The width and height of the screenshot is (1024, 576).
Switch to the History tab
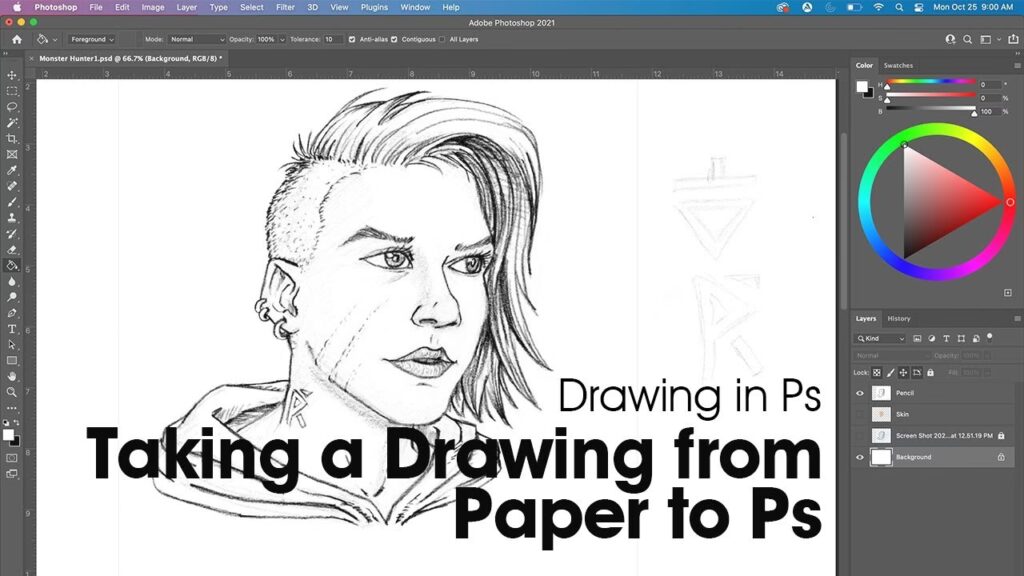[899, 319]
